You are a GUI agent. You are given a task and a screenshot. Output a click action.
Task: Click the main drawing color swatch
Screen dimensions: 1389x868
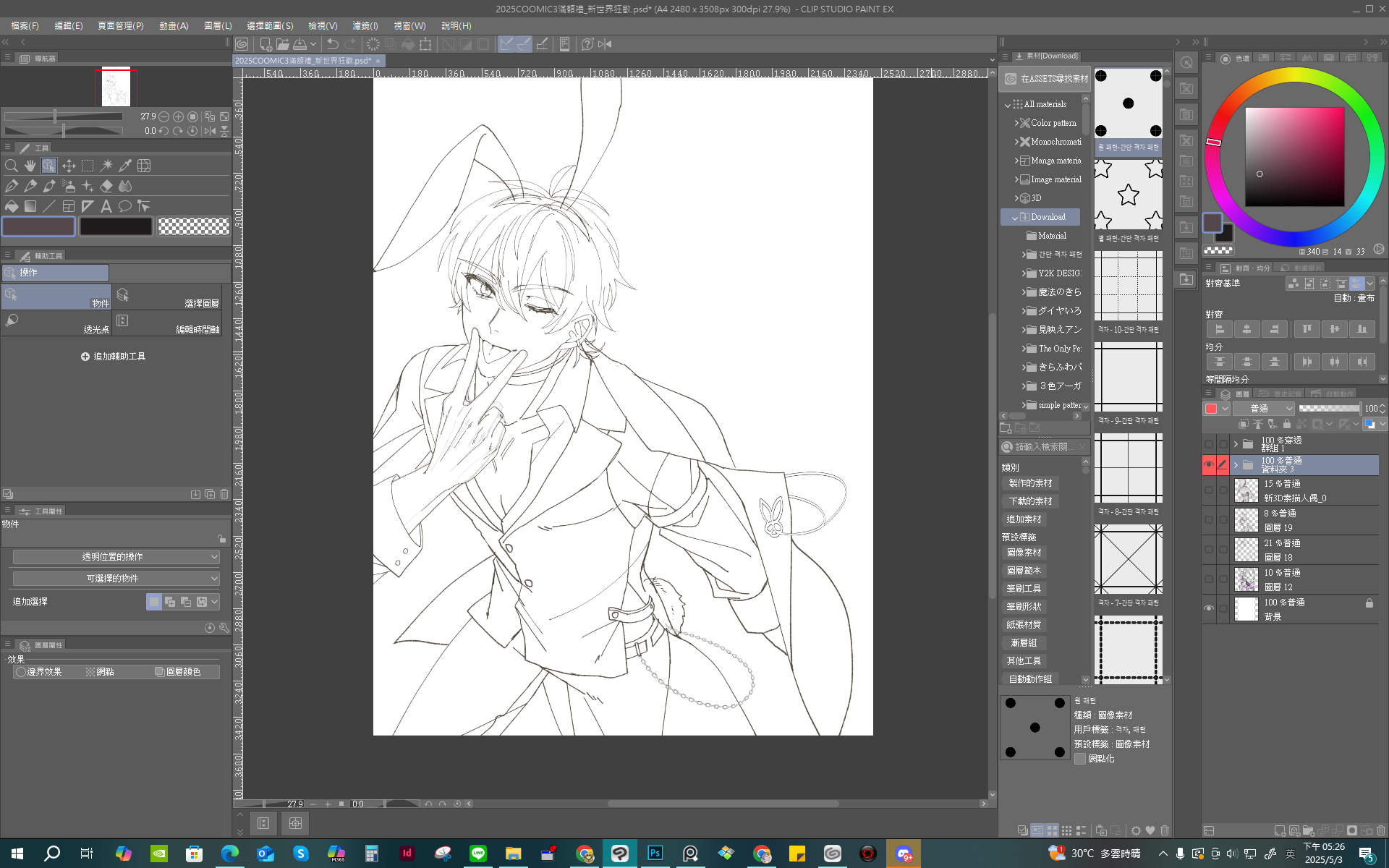[x=39, y=226]
